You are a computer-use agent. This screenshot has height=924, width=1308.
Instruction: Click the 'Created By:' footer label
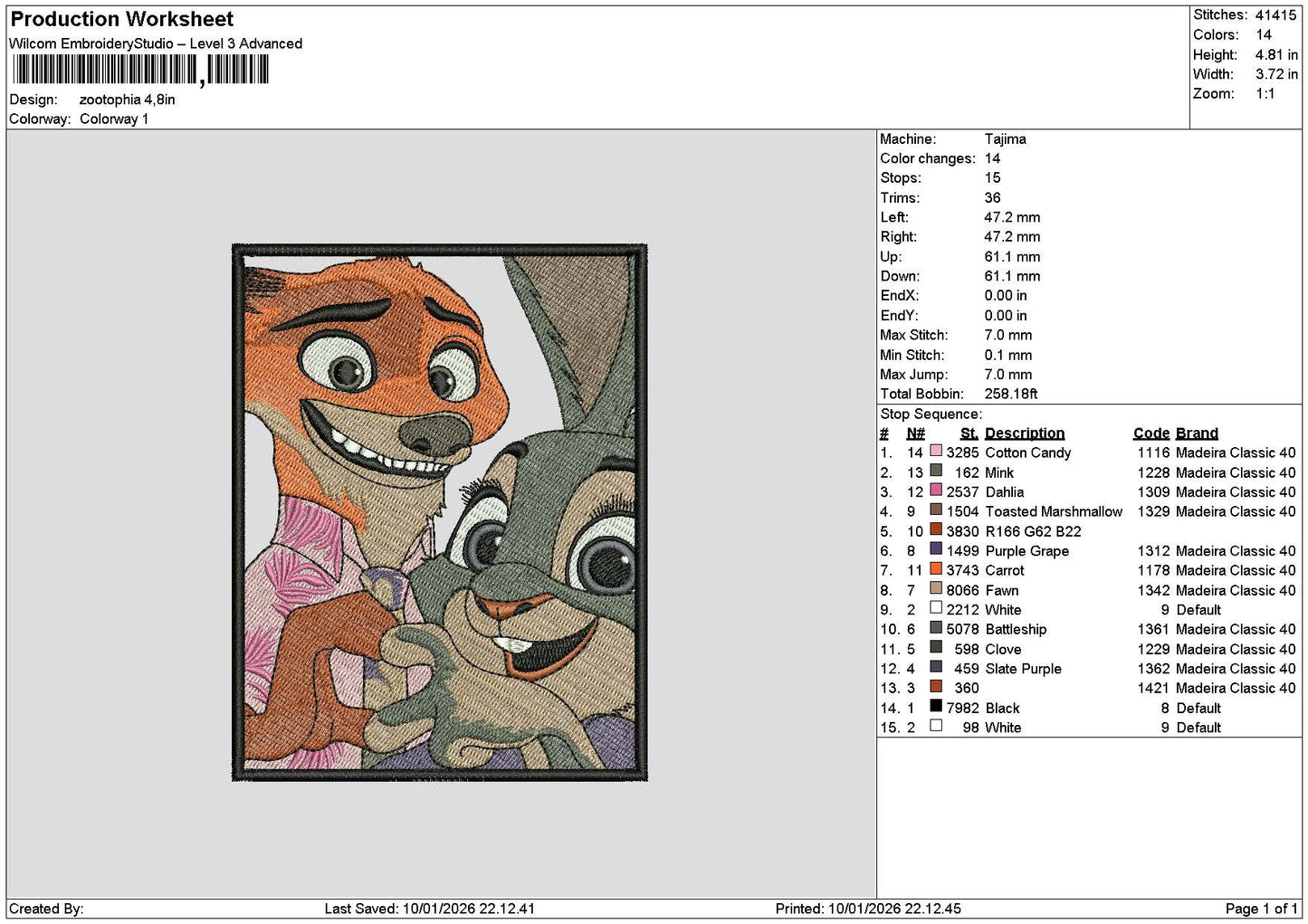point(46,909)
